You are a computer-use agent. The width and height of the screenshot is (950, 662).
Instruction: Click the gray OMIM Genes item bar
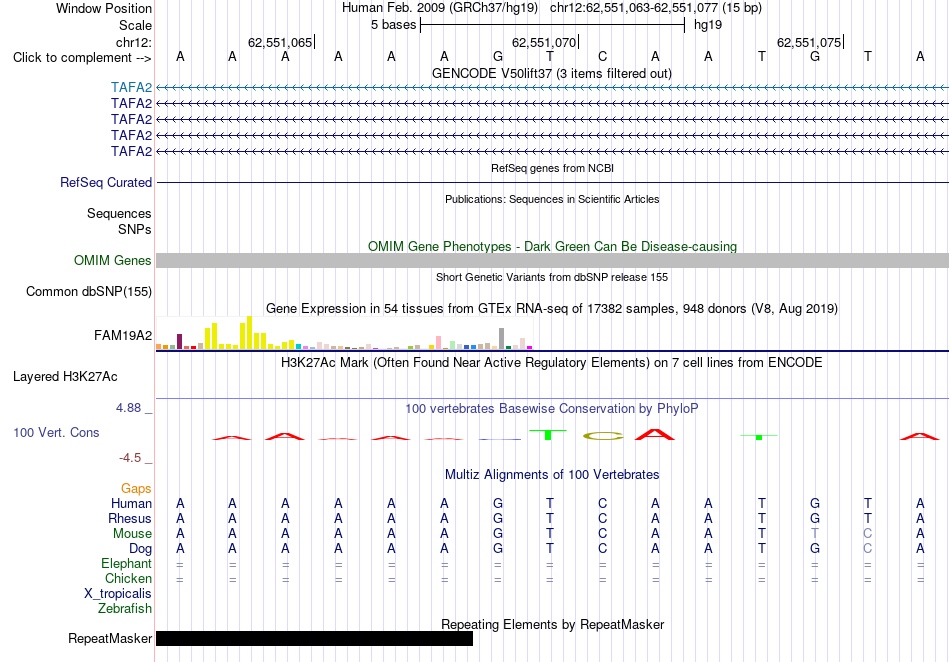tap(553, 260)
